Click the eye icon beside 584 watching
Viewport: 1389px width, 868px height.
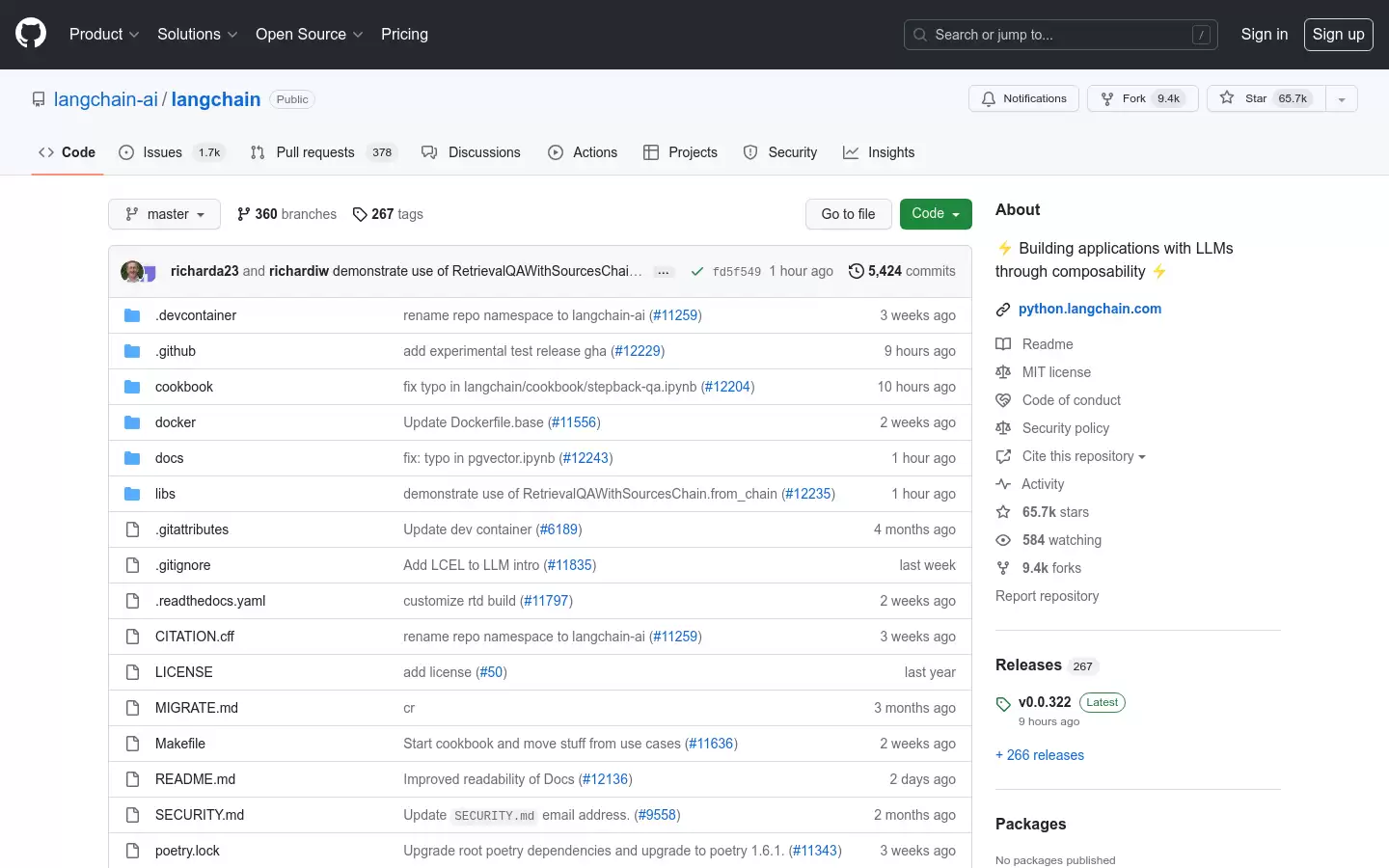(1003, 540)
